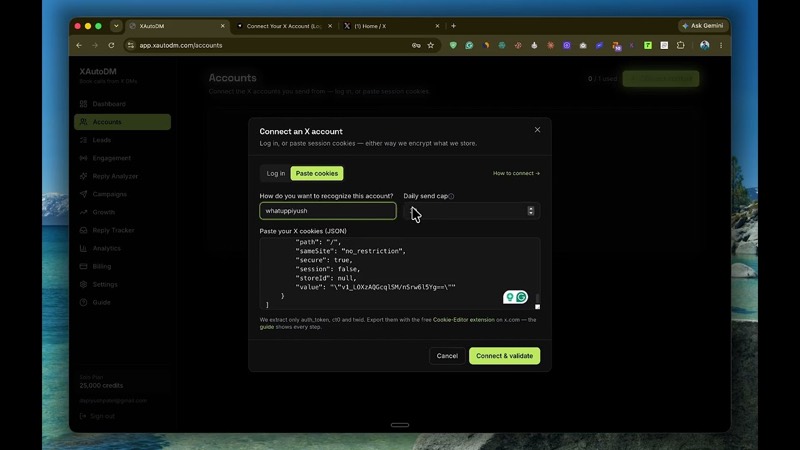The width and height of the screenshot is (800, 450).
Task: Open Guide in the sidebar
Action: point(122,303)
